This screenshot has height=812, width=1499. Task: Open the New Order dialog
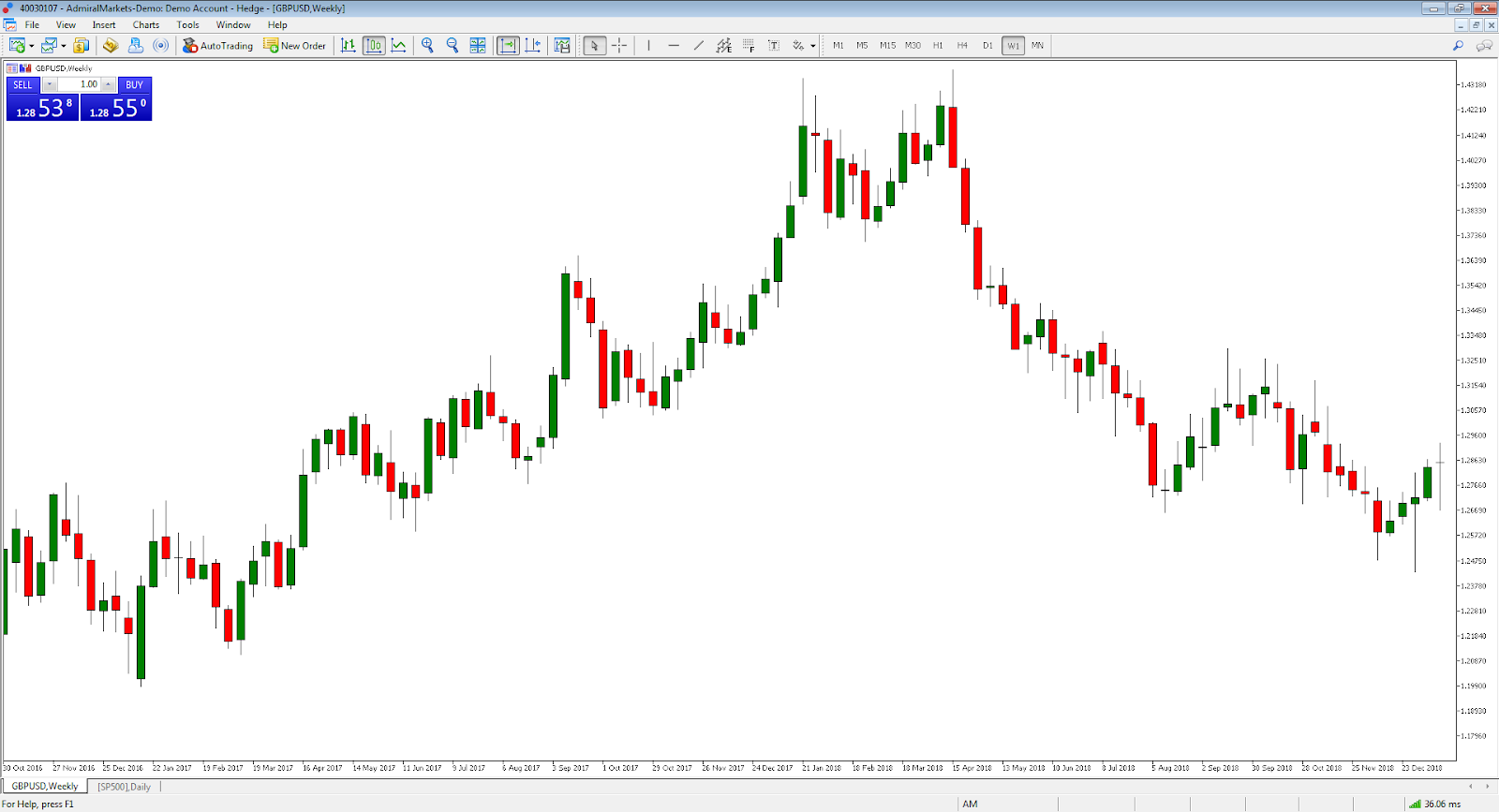coord(295,45)
